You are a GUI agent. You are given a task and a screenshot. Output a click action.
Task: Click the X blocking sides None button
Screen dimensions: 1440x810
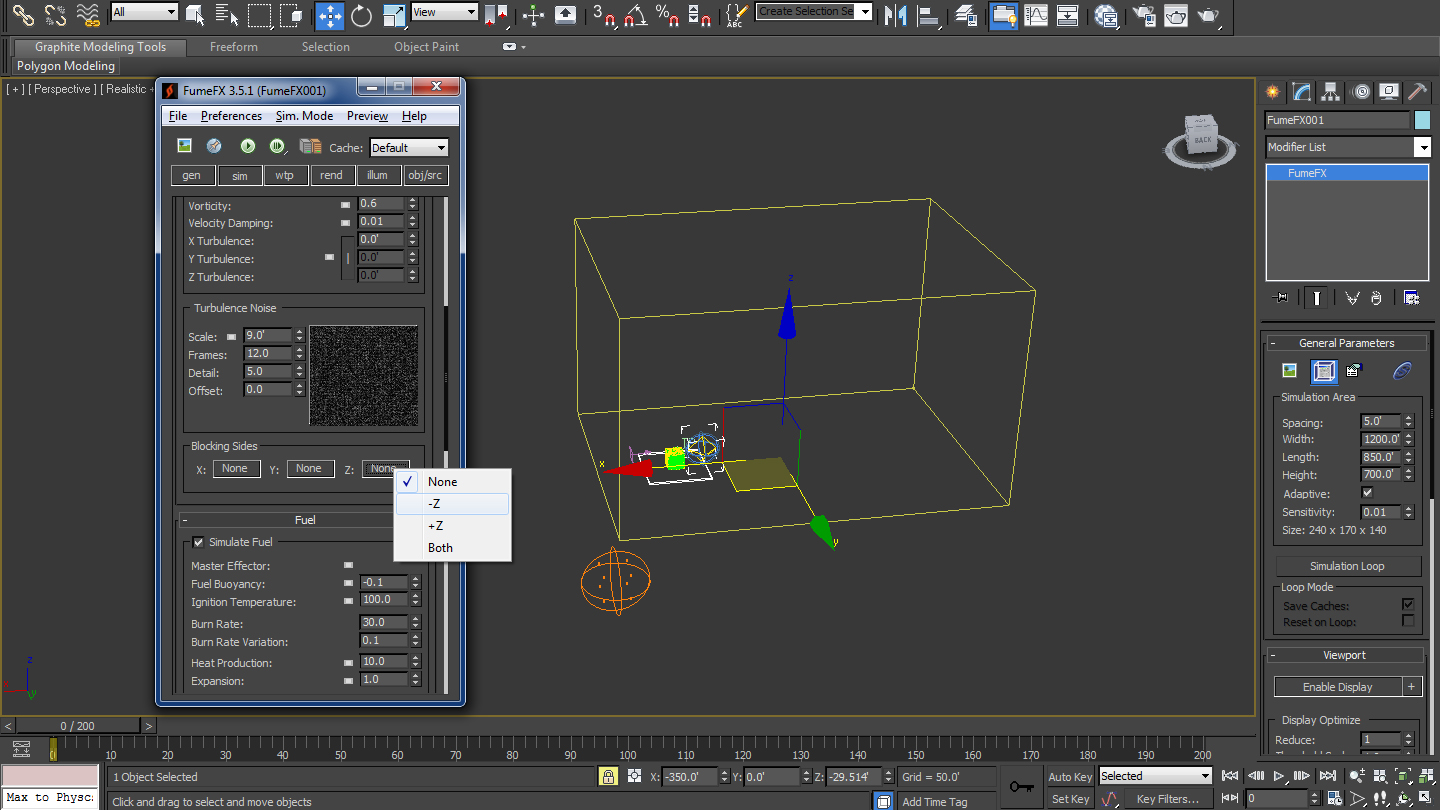coord(235,469)
